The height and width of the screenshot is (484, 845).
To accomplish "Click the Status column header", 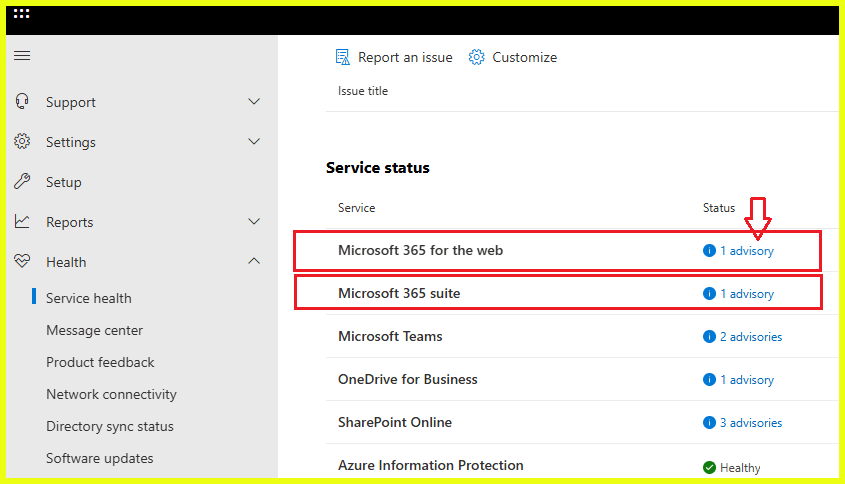I will pyautogui.click(x=718, y=208).
